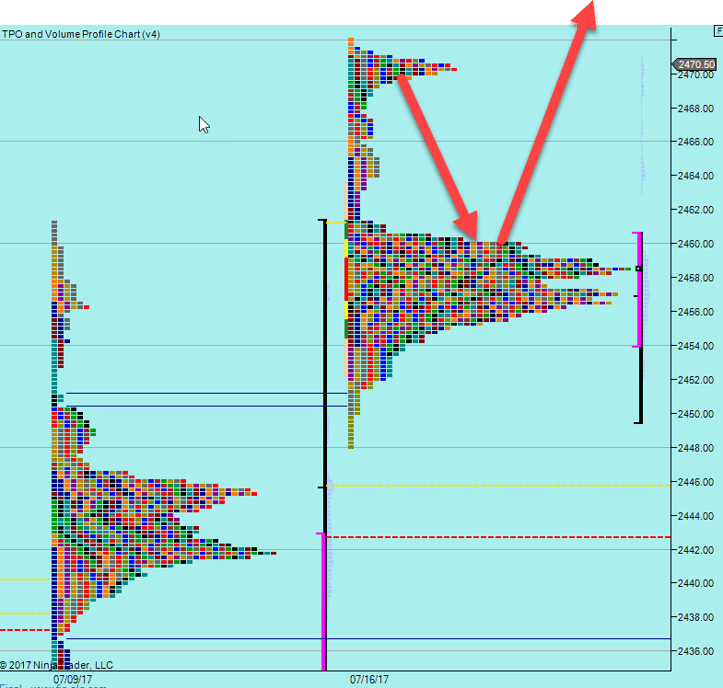Select the red dashed line near 2442.50
723x688 pixels.
coord(520,537)
